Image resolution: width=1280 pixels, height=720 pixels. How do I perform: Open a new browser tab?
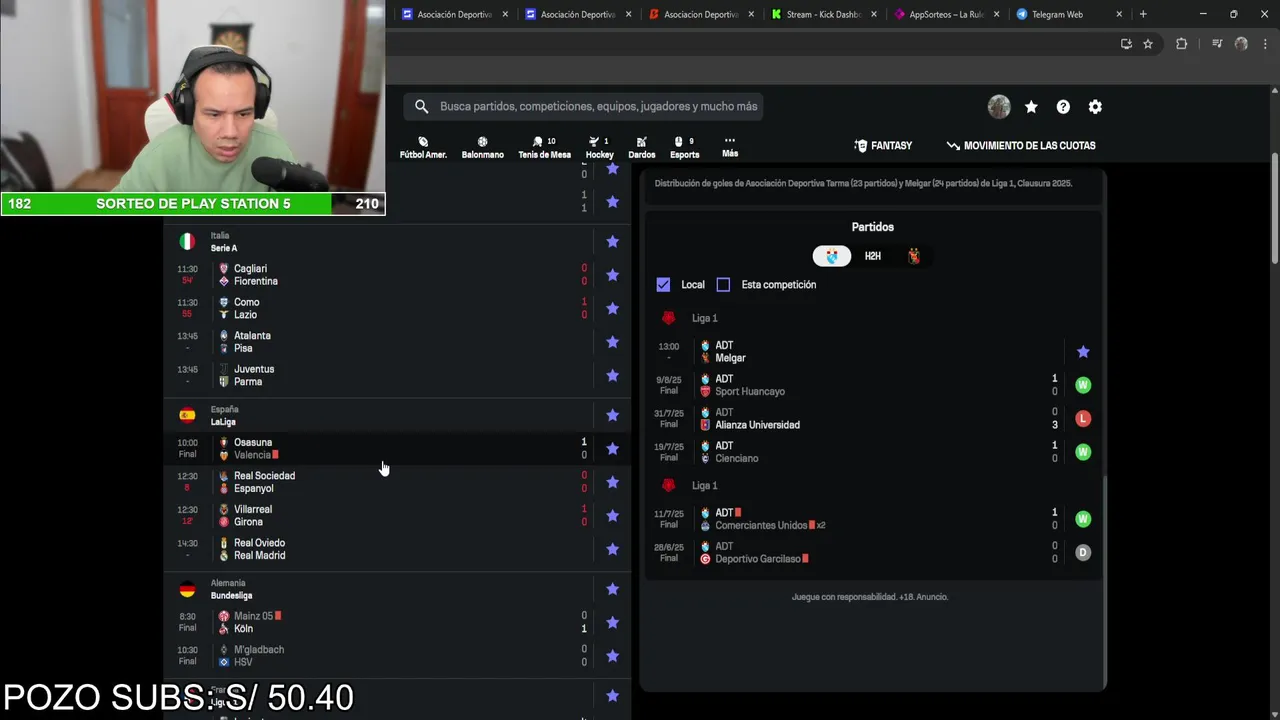[1143, 14]
